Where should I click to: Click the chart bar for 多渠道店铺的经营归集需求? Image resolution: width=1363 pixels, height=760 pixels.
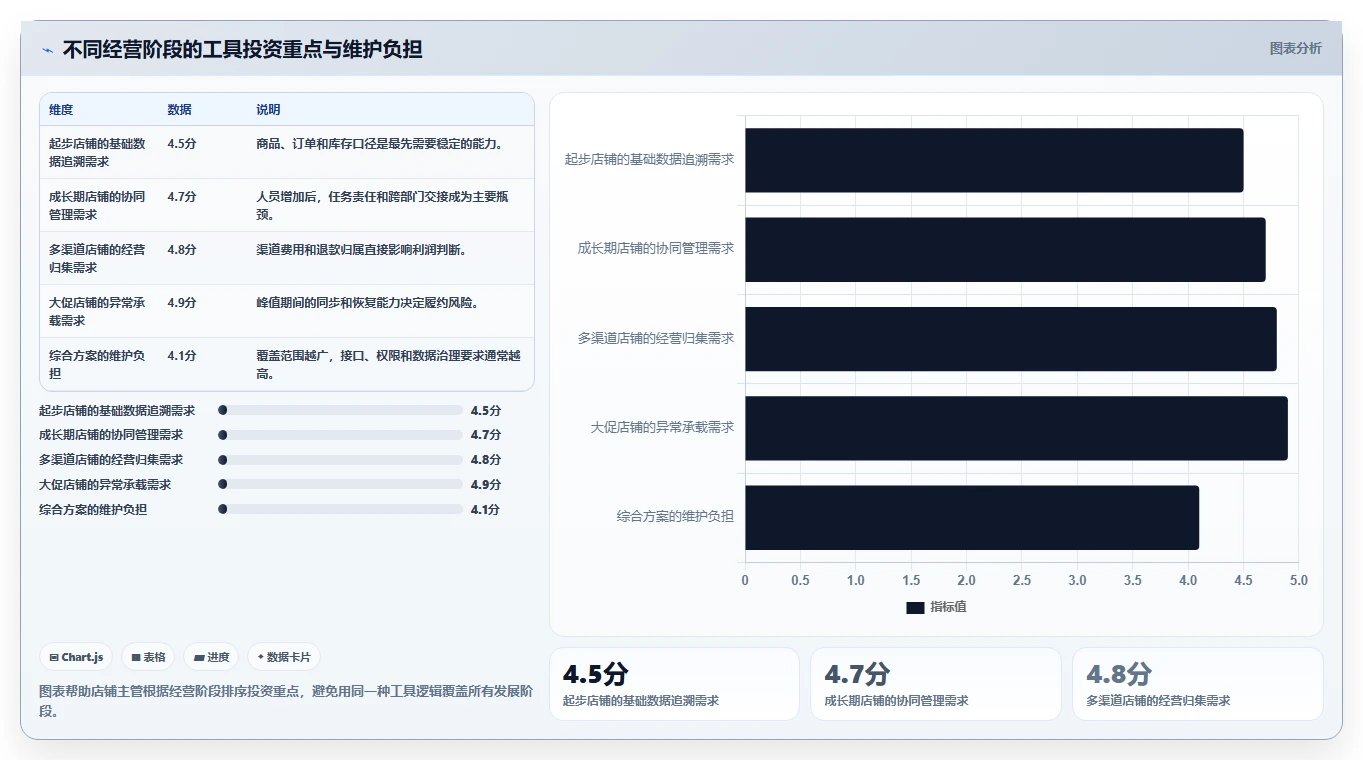[1011, 338]
